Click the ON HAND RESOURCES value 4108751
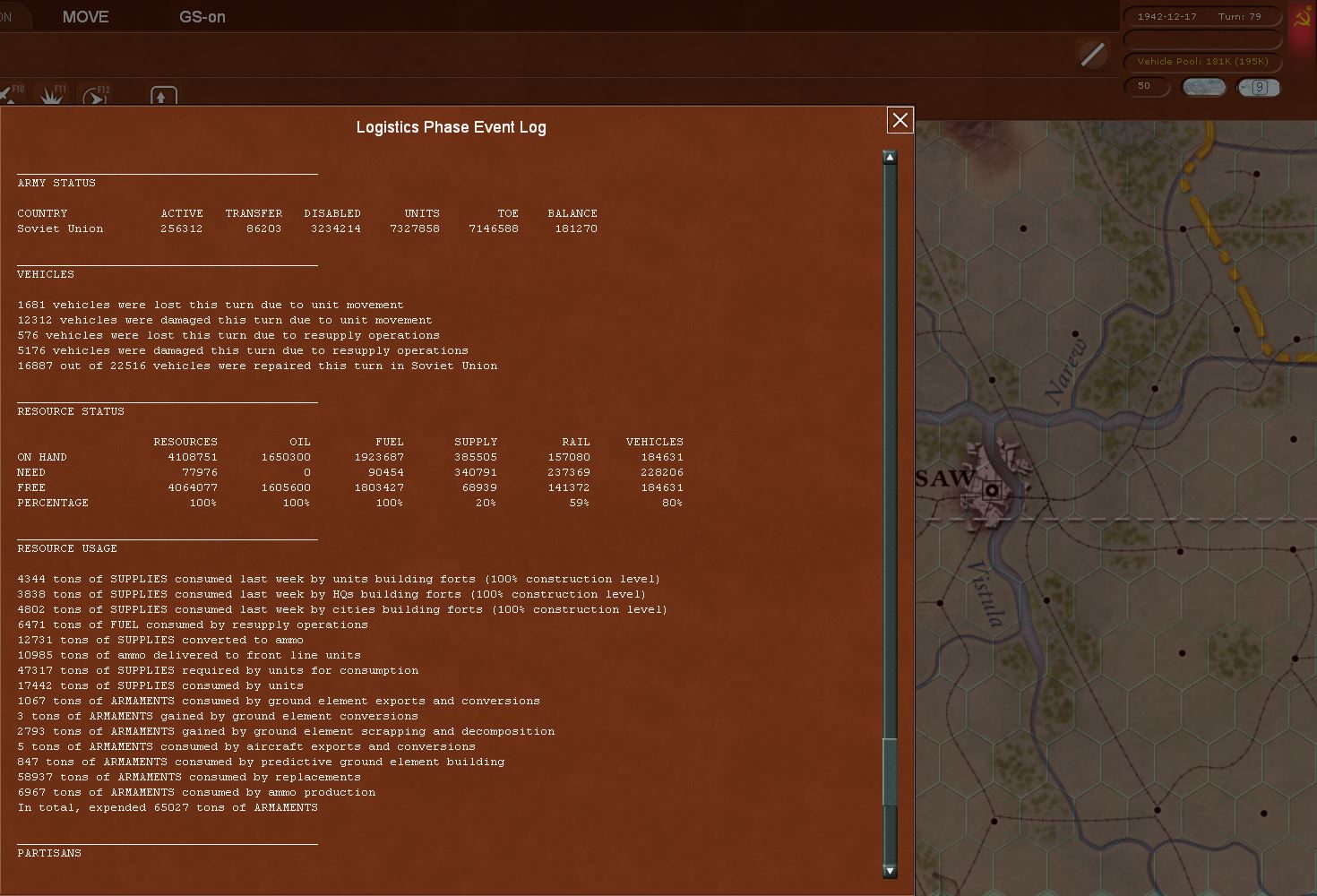The image size is (1317, 896). (x=193, y=457)
